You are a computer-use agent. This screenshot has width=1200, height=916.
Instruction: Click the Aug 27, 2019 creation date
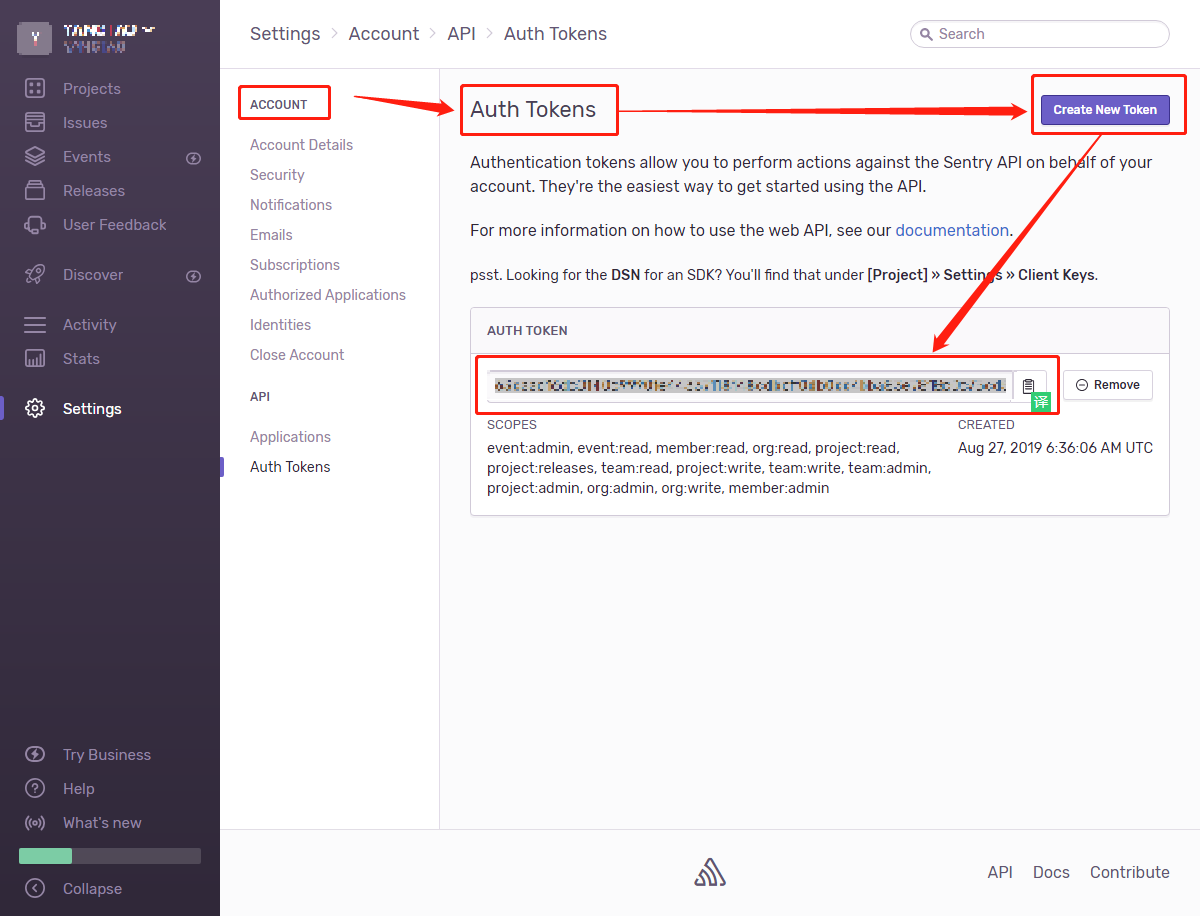coord(1055,448)
